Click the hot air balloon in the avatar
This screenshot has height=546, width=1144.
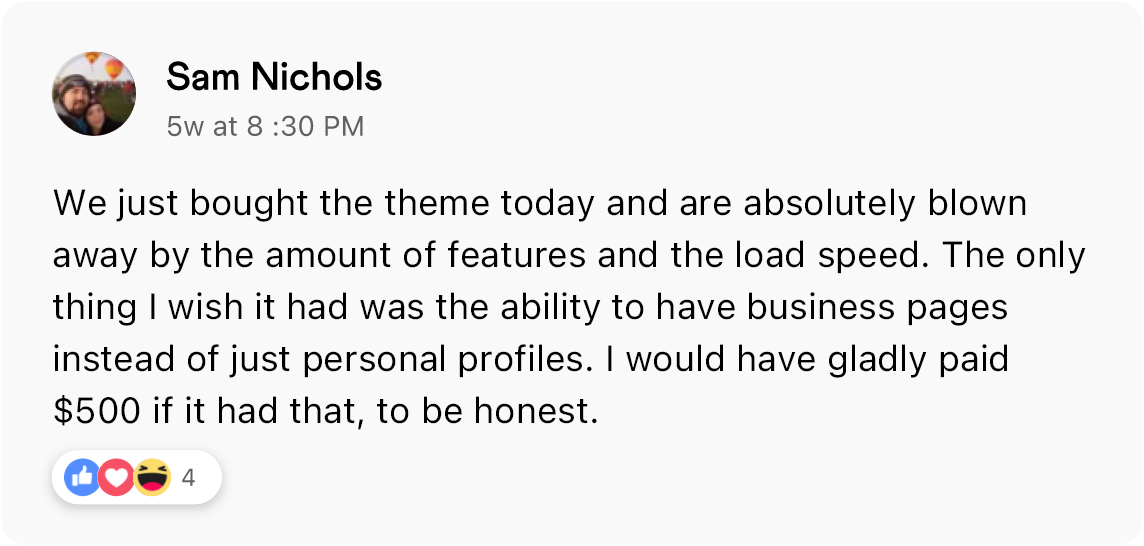coord(117,68)
